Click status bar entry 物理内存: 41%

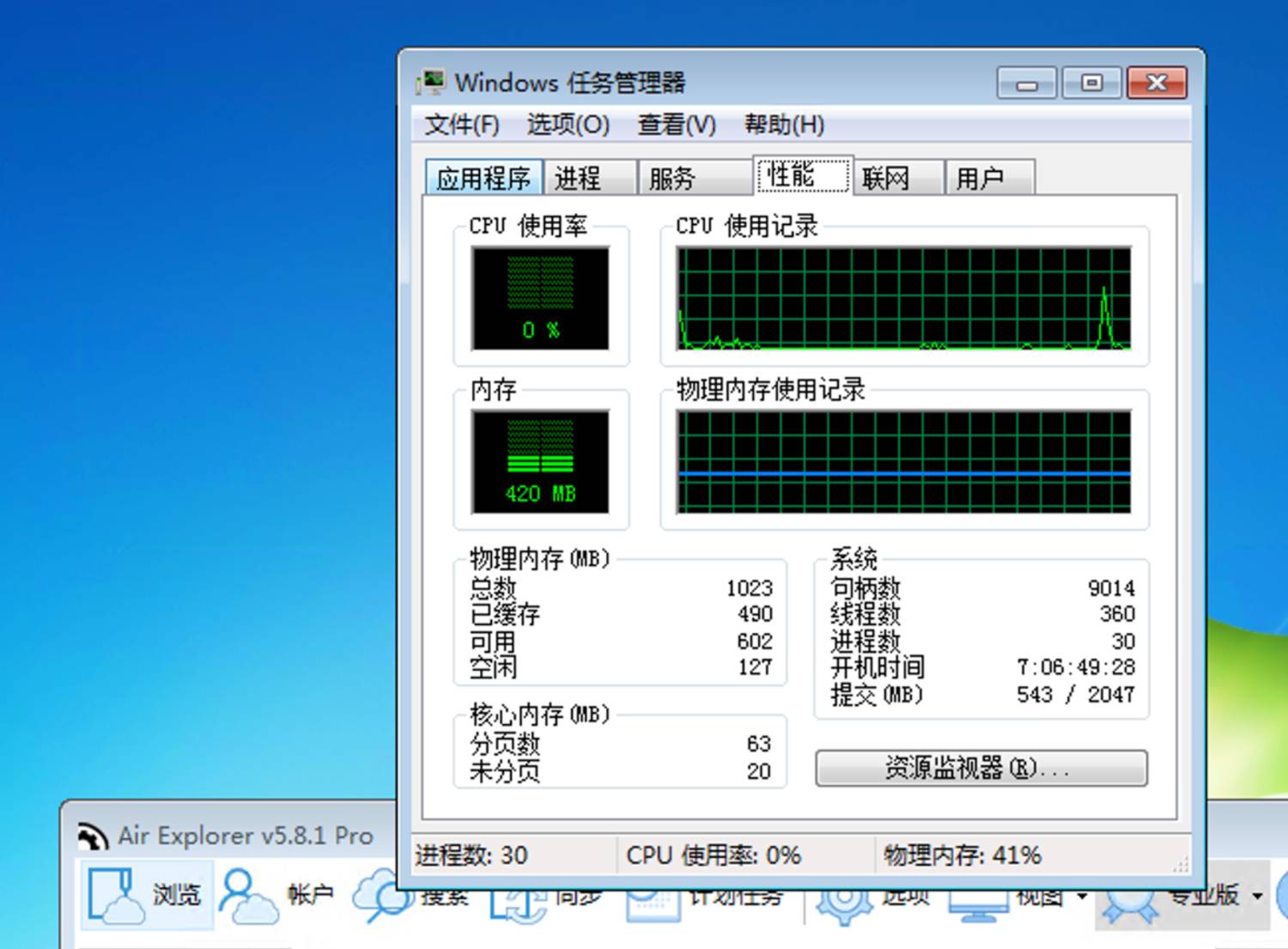pyautogui.click(x=962, y=855)
